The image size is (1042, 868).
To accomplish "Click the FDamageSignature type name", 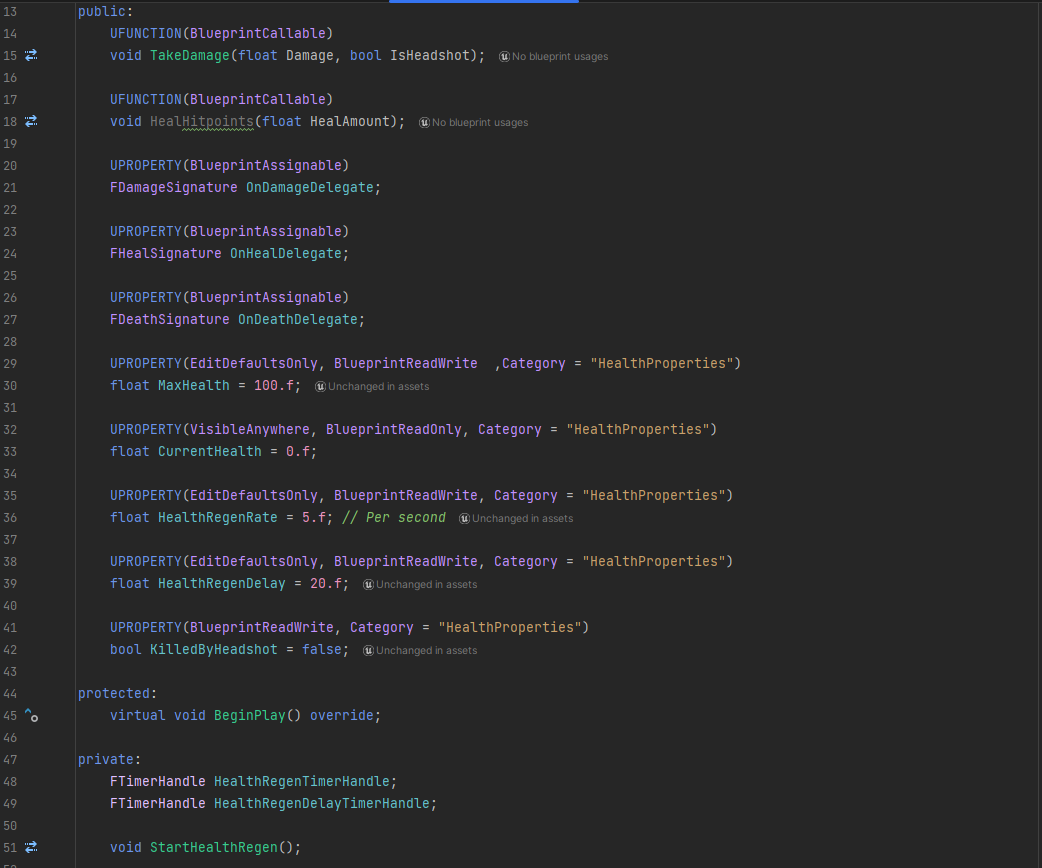I will pos(173,187).
